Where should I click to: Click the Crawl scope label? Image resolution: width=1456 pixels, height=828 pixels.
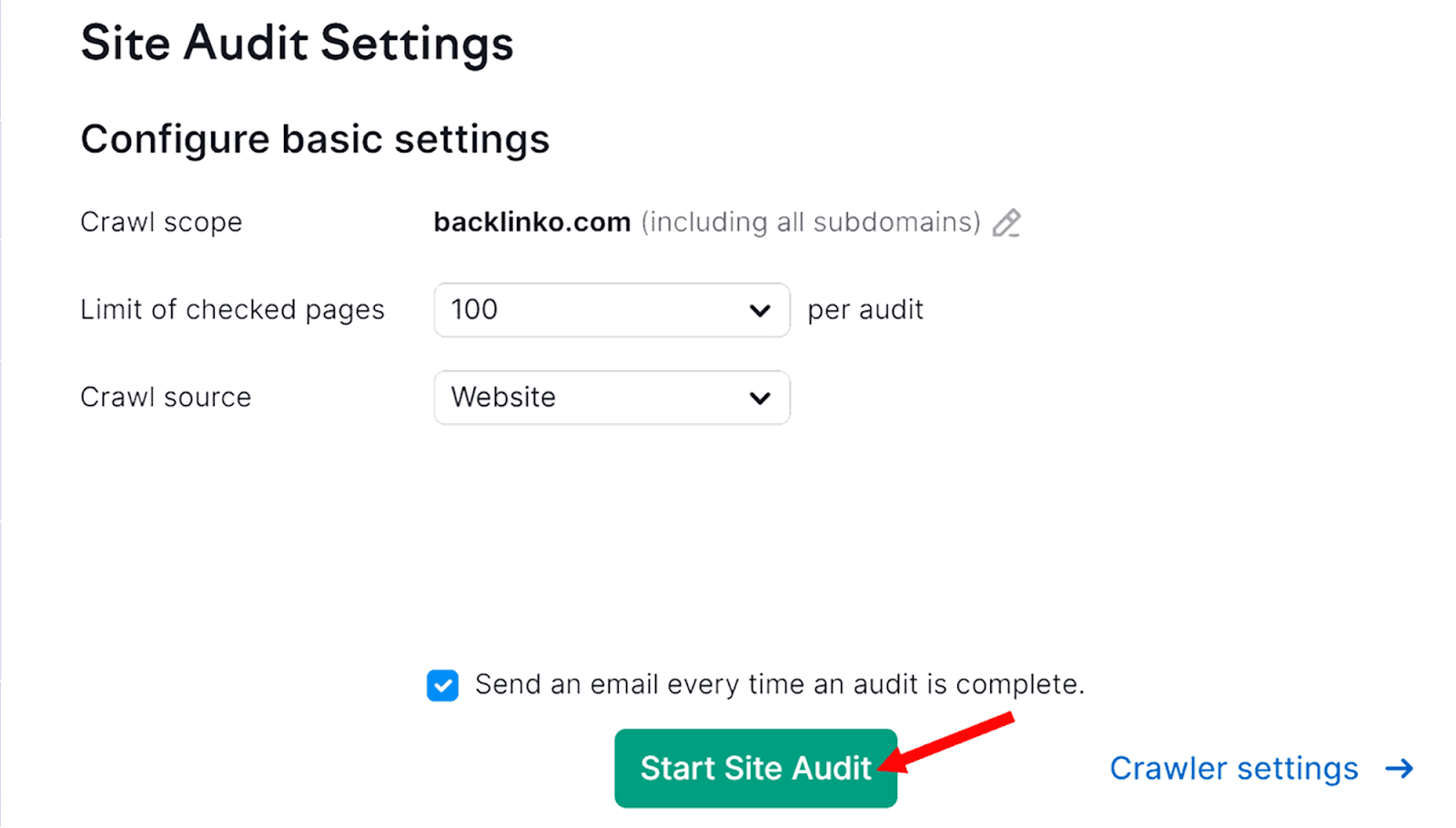pyautogui.click(x=161, y=222)
